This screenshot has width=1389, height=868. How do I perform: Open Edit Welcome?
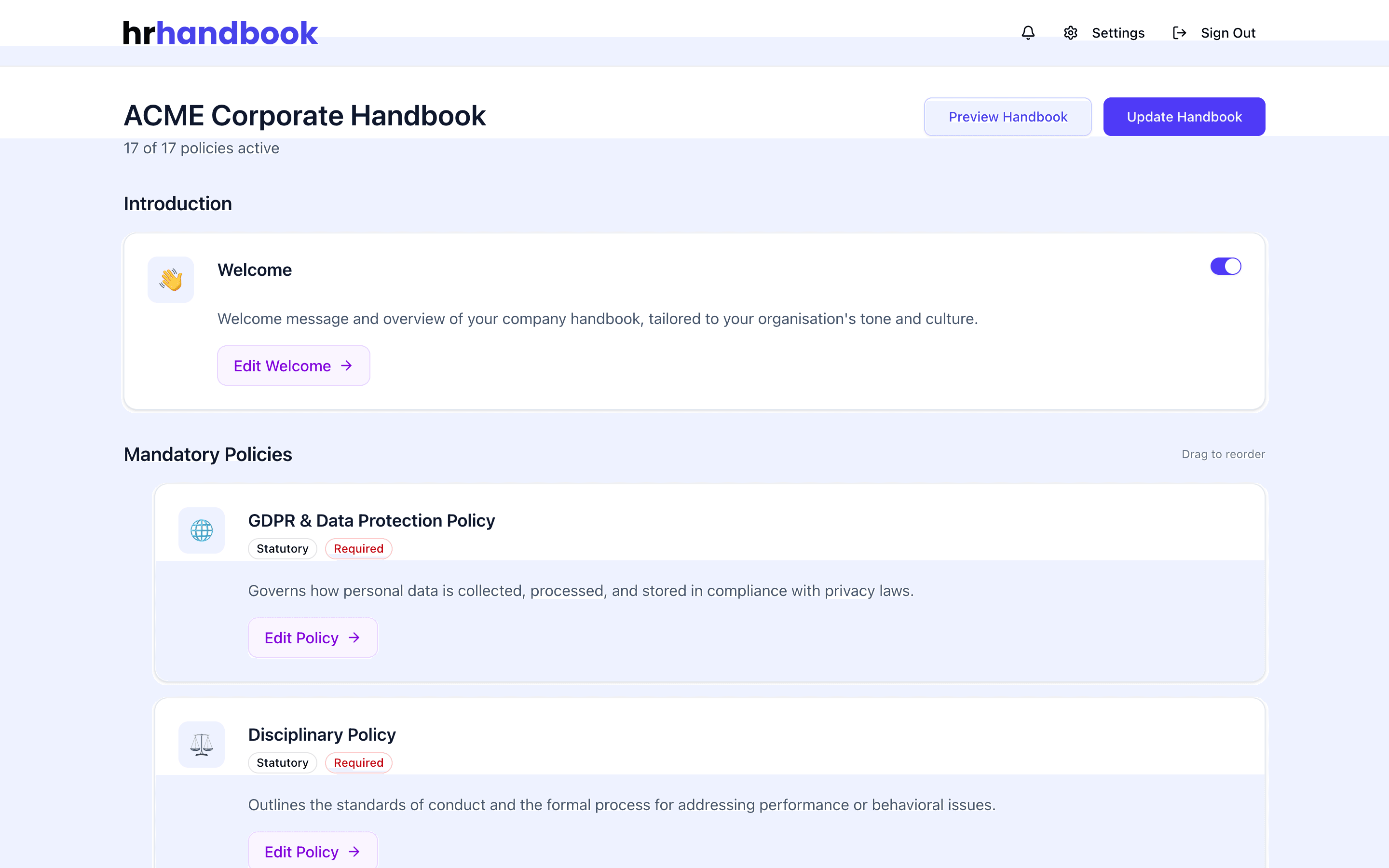293,366
